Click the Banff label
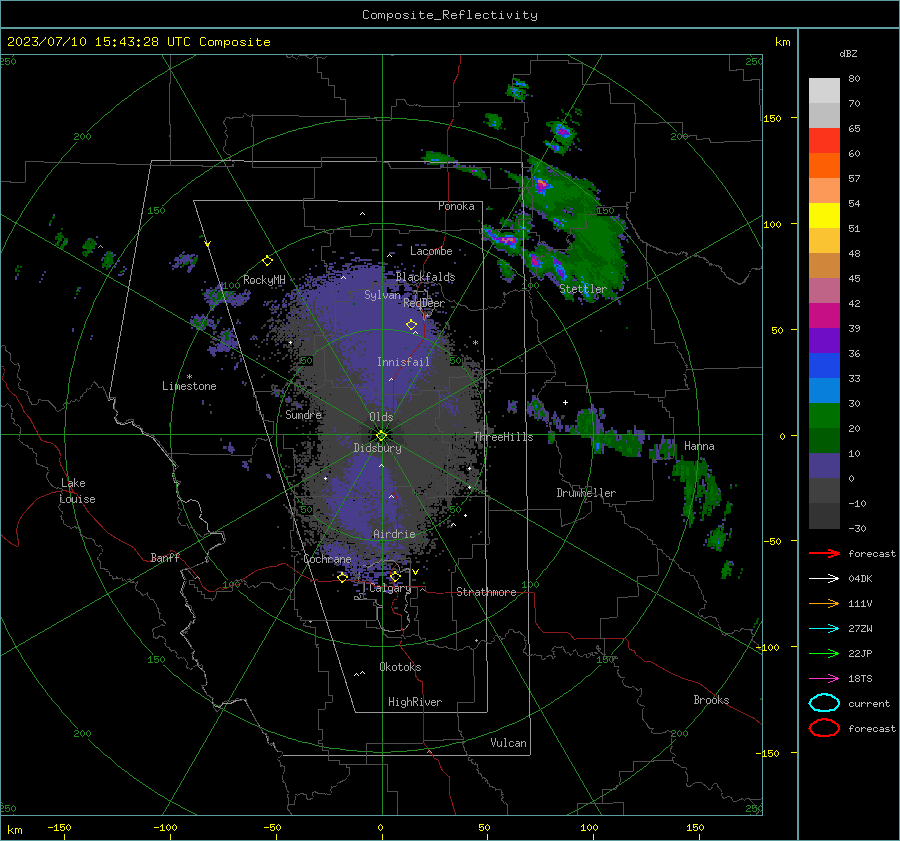Image resolution: width=900 pixels, height=841 pixels. [x=165, y=558]
